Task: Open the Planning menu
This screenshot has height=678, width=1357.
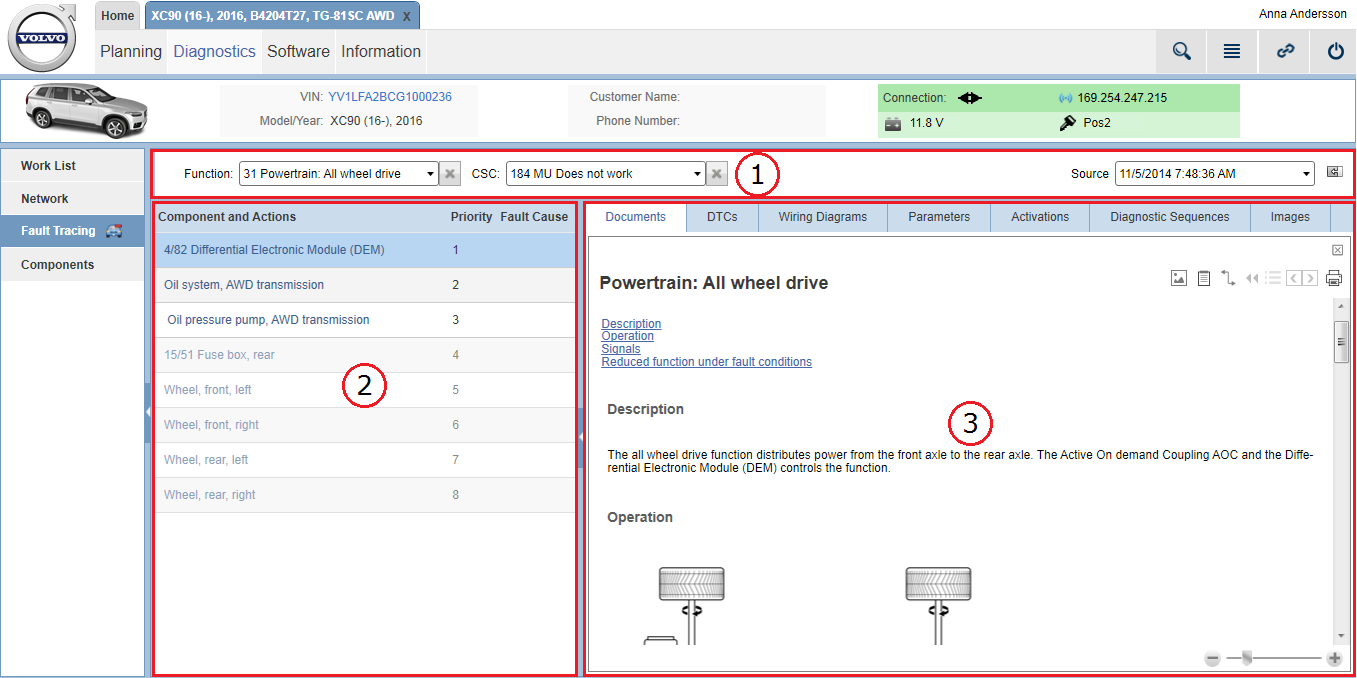Action: pos(131,51)
